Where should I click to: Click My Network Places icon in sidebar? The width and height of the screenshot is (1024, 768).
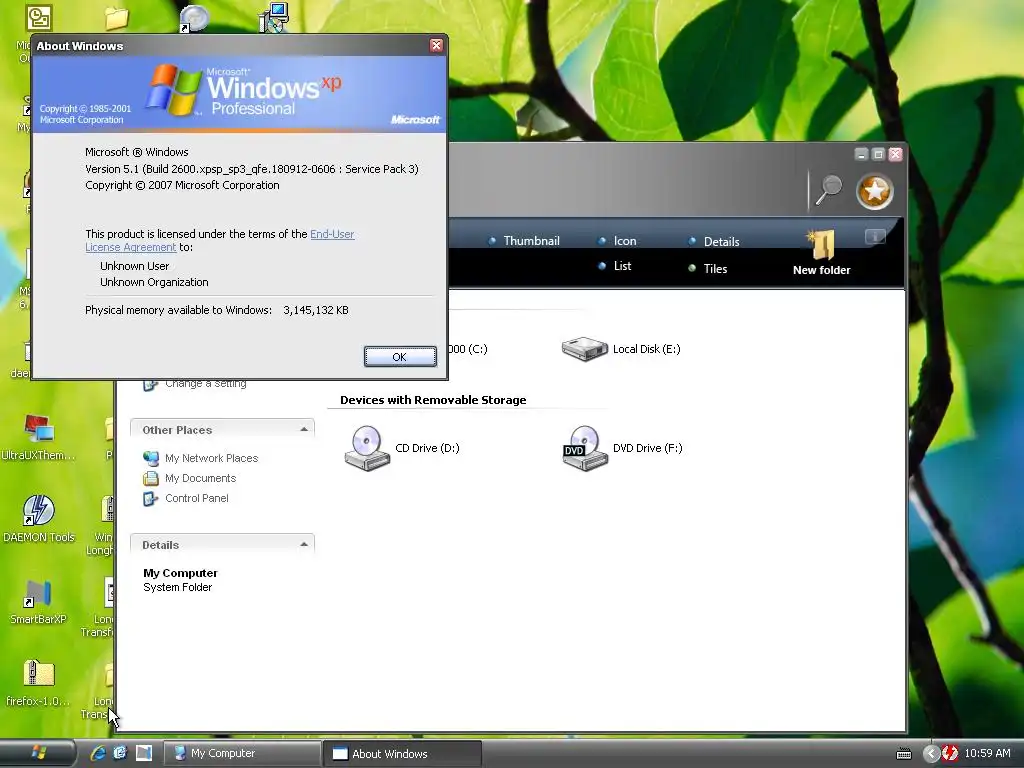(151, 458)
